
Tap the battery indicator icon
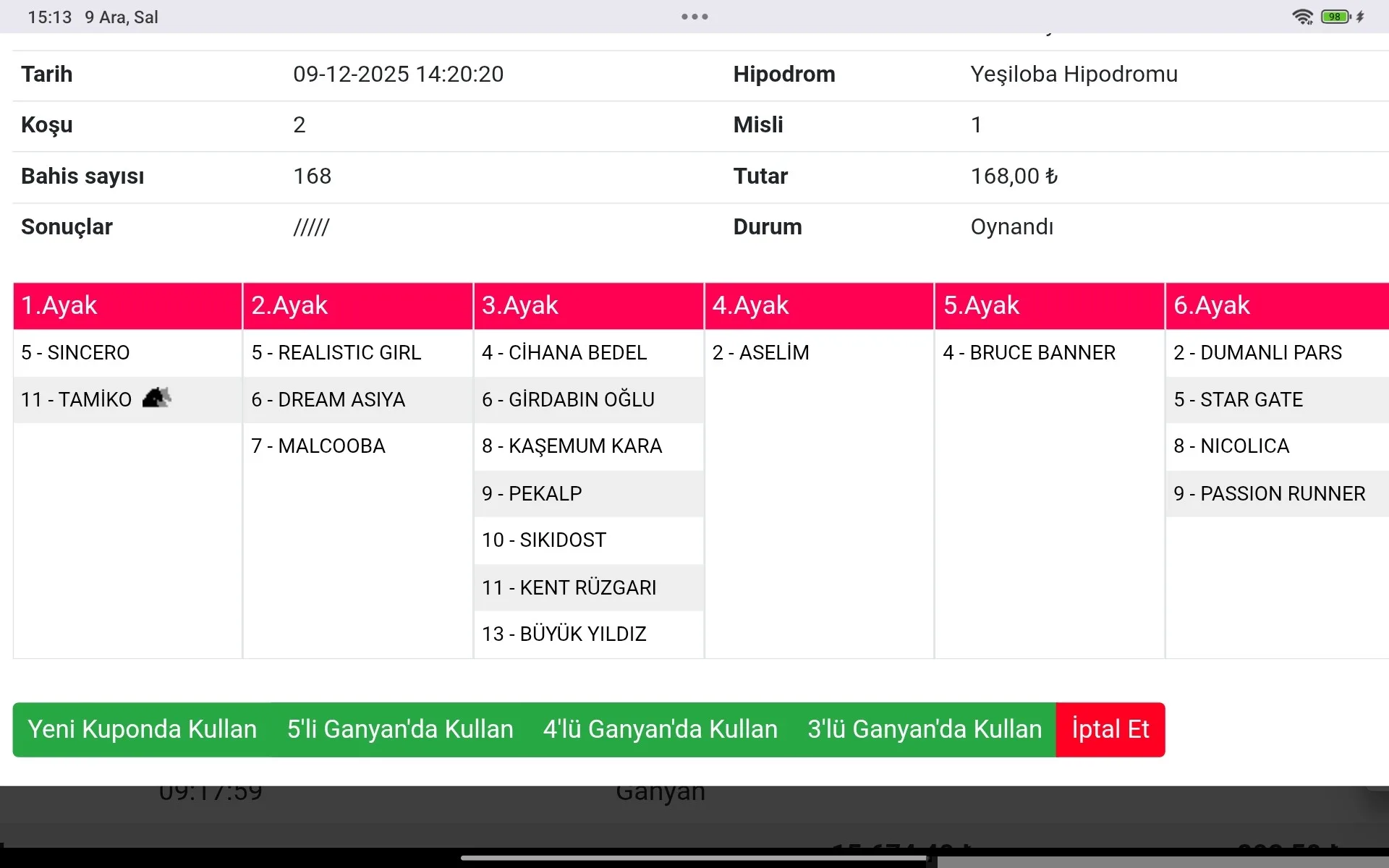tap(1335, 17)
